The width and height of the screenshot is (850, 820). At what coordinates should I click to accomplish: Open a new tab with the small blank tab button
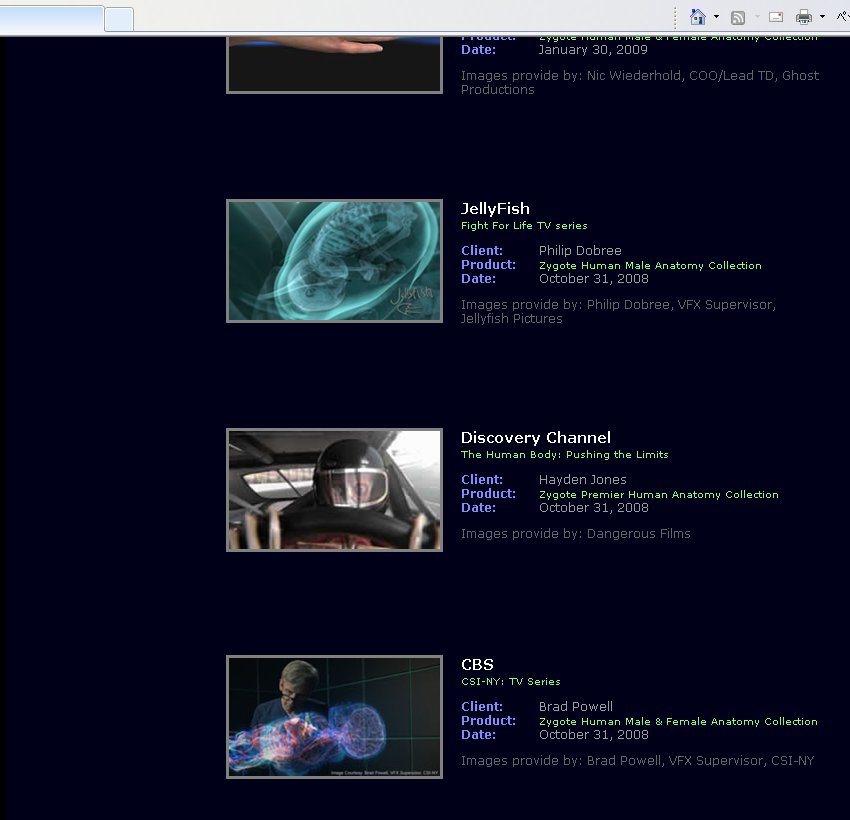point(119,20)
